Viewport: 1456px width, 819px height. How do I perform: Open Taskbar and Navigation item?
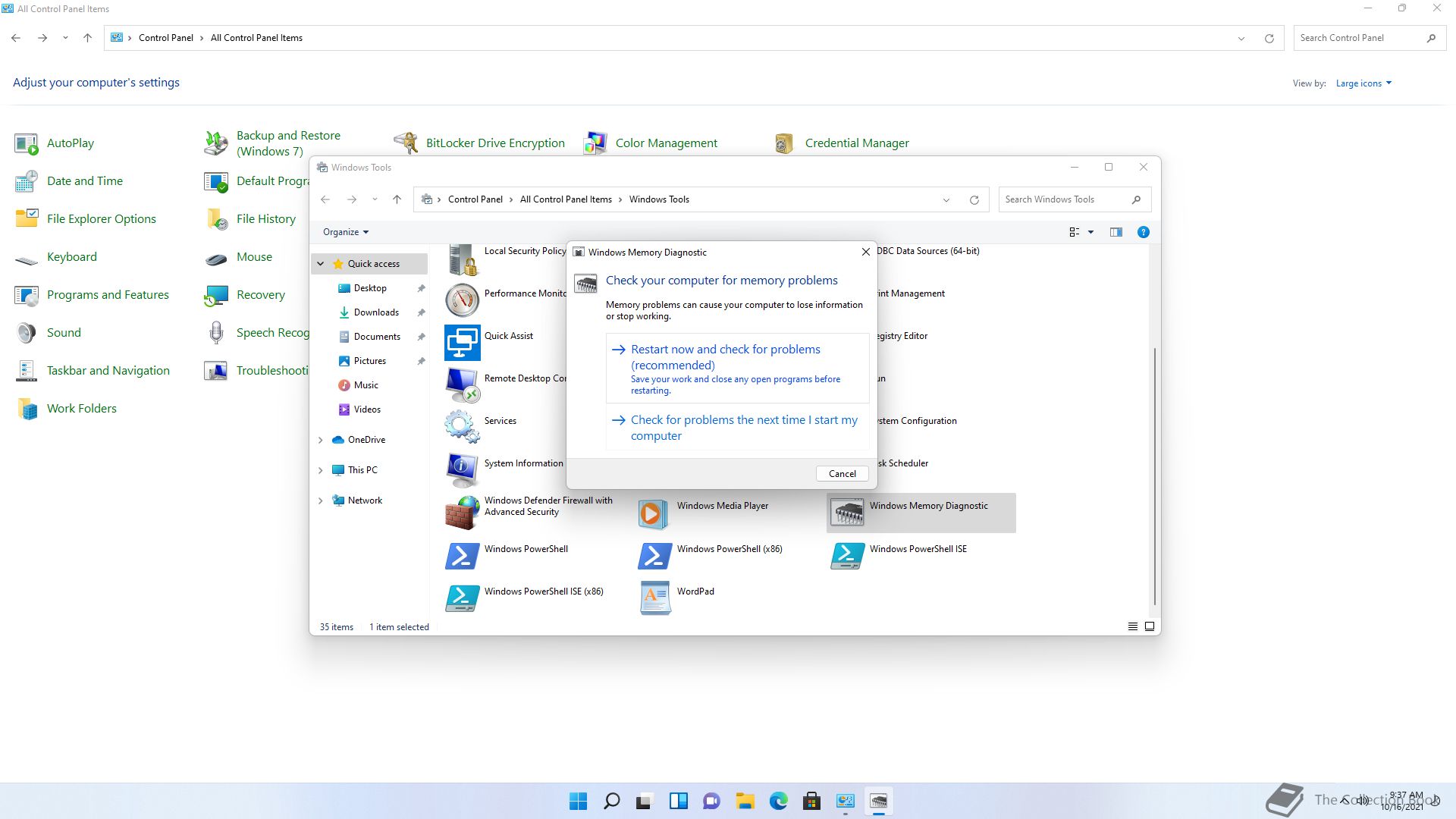[x=92, y=370]
